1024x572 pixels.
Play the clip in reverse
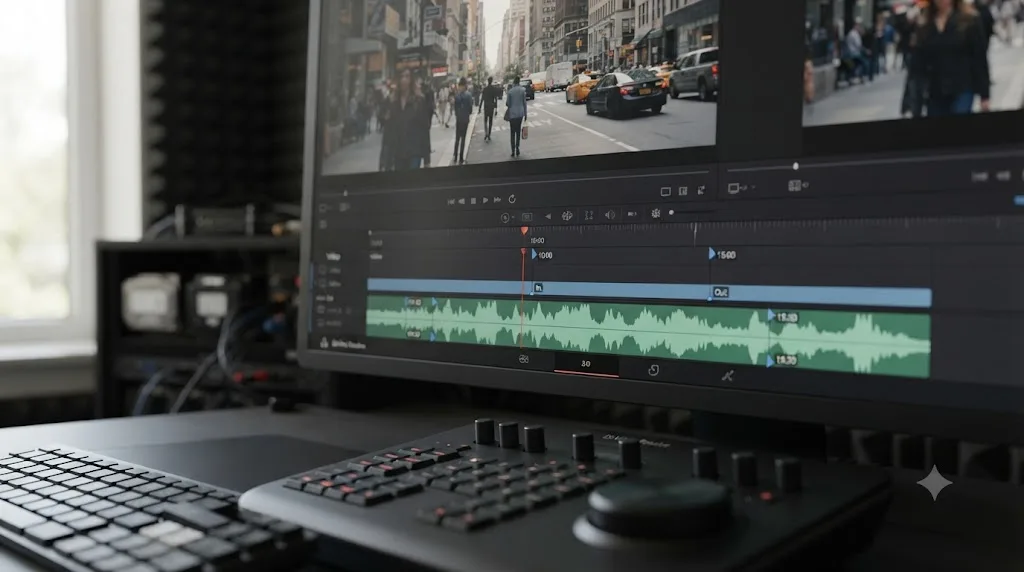[462, 201]
